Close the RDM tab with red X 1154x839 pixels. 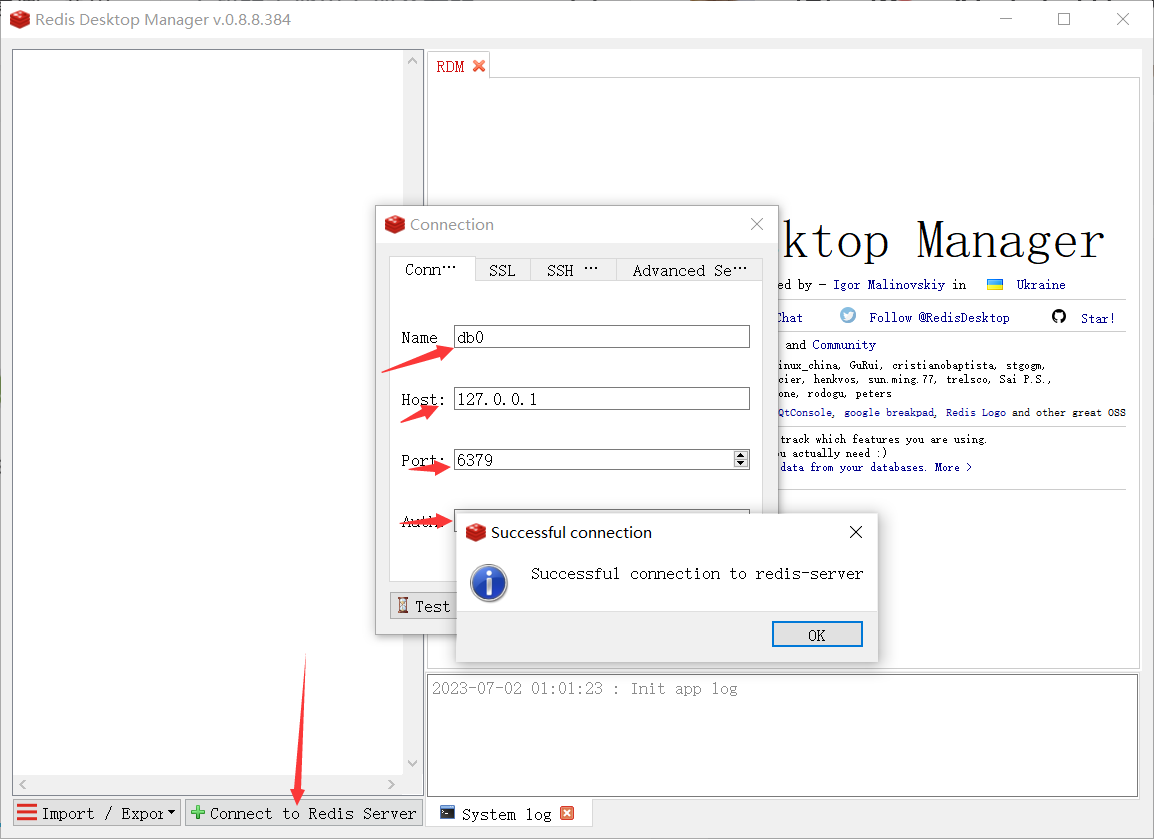click(479, 66)
